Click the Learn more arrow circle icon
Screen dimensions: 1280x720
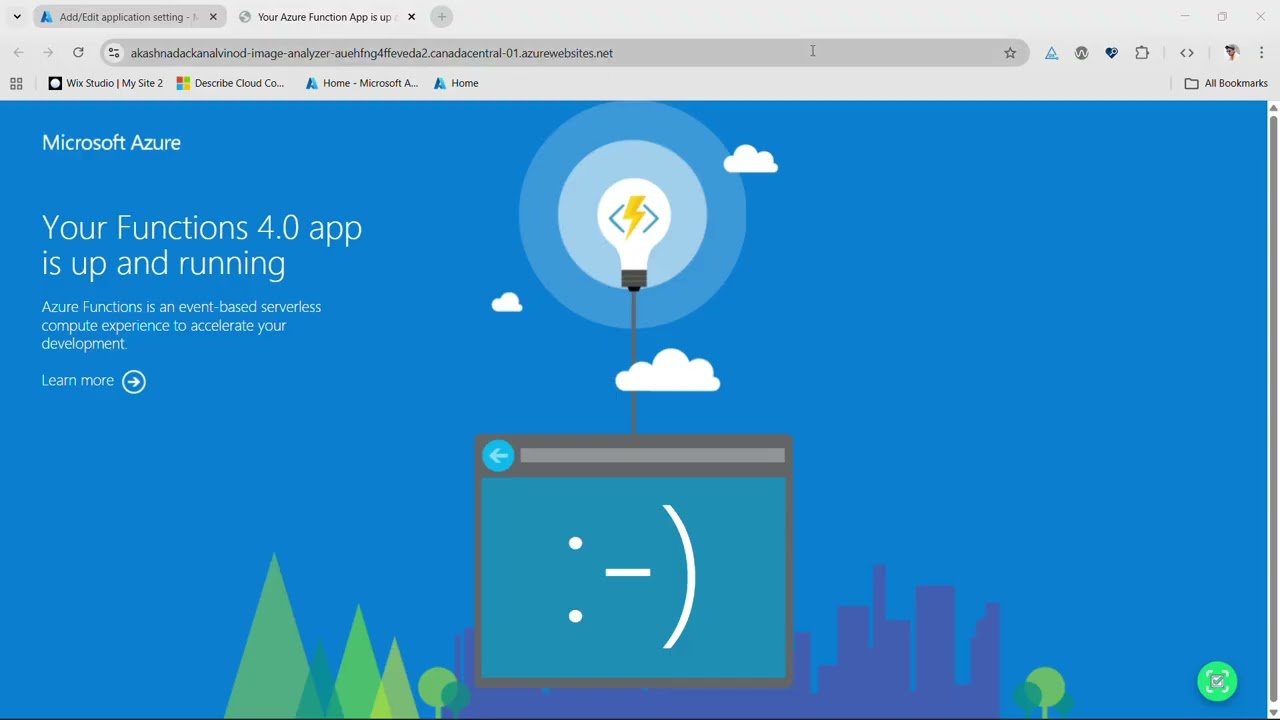[x=133, y=381]
